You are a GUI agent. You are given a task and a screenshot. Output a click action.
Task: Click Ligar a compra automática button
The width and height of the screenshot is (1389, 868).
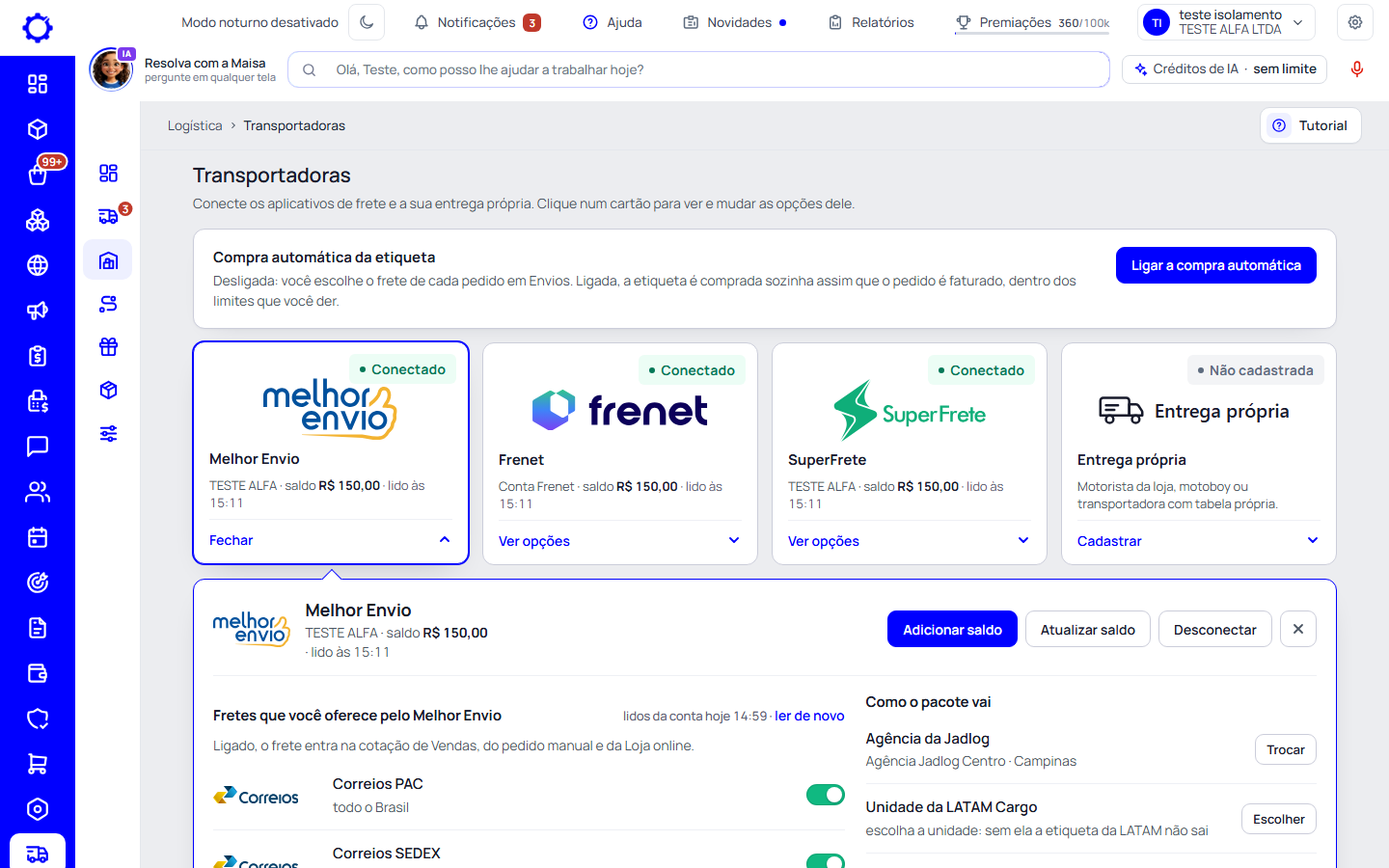[x=1216, y=265]
